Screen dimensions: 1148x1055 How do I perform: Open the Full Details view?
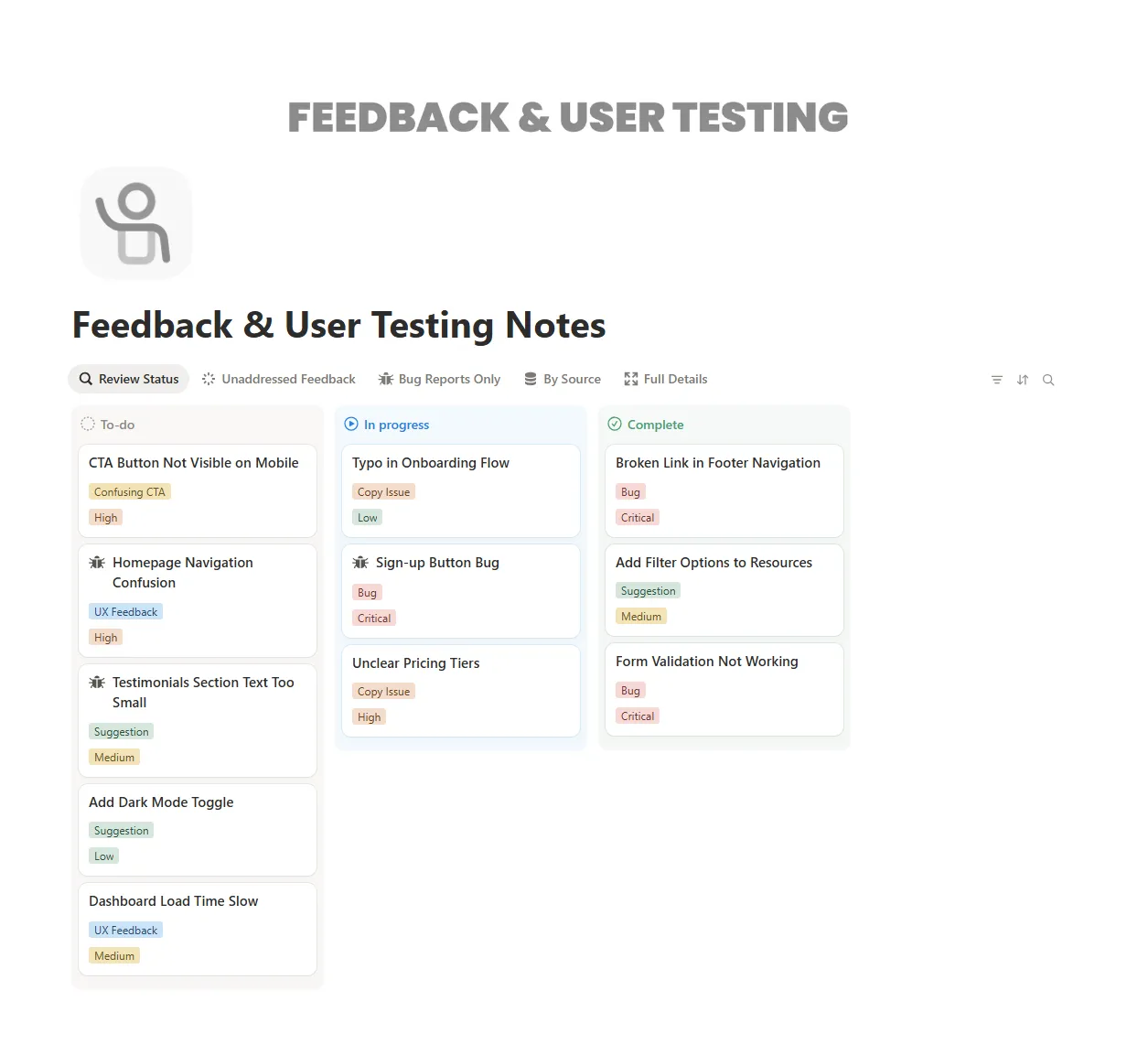[x=665, y=379]
